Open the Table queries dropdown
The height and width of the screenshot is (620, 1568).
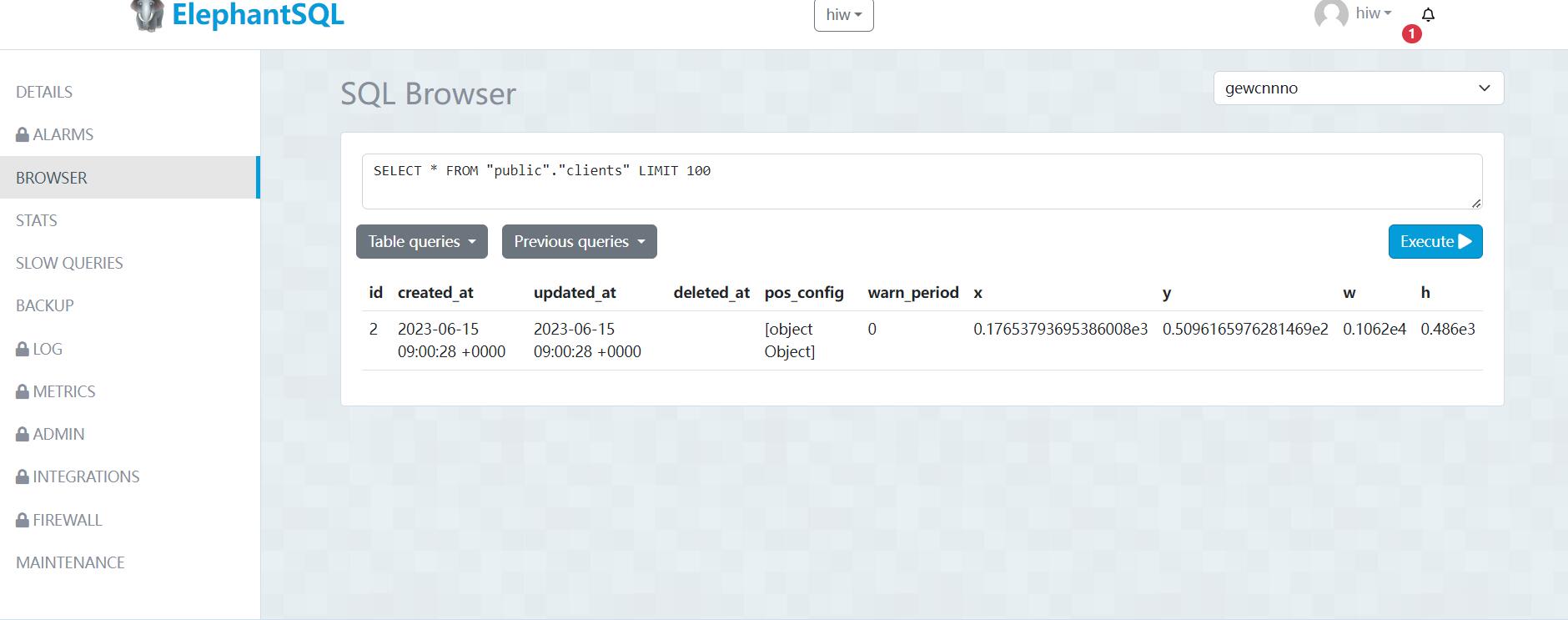click(422, 241)
